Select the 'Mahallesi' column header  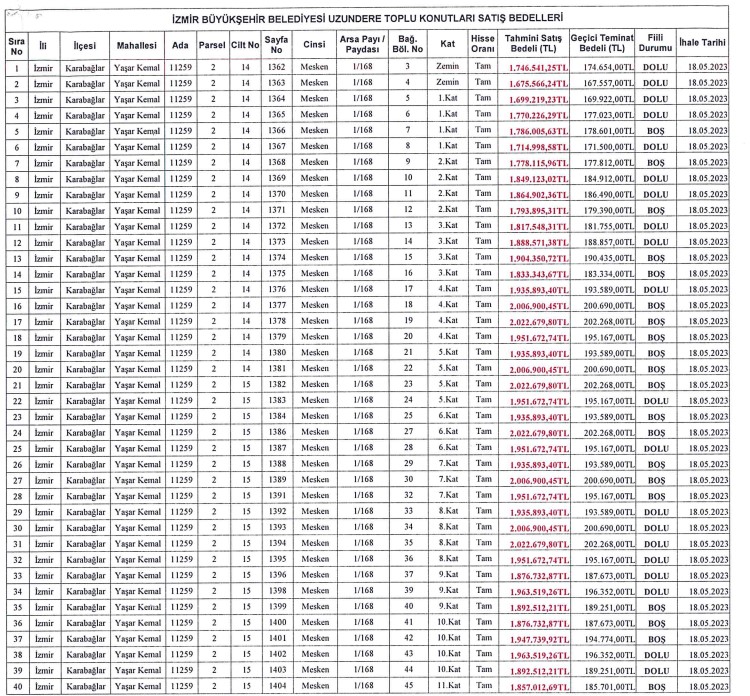click(137, 45)
